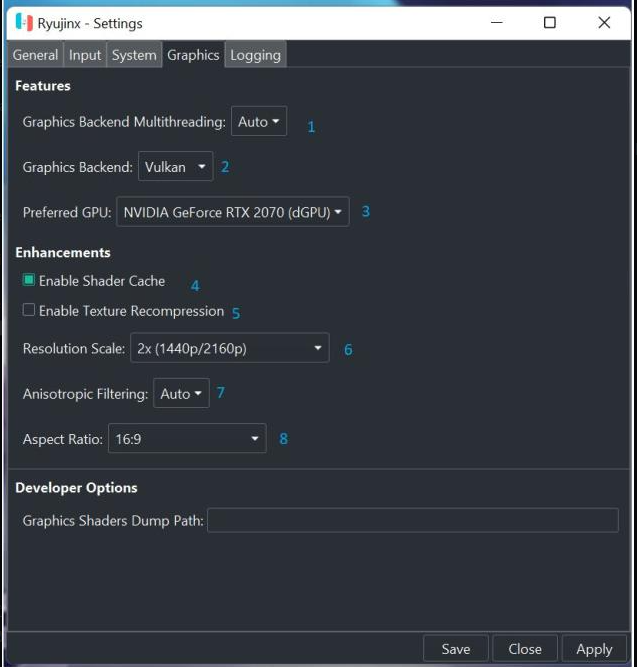Viewport: 637px width, 667px height.
Task: Go to the System tab
Action: pyautogui.click(x=134, y=55)
